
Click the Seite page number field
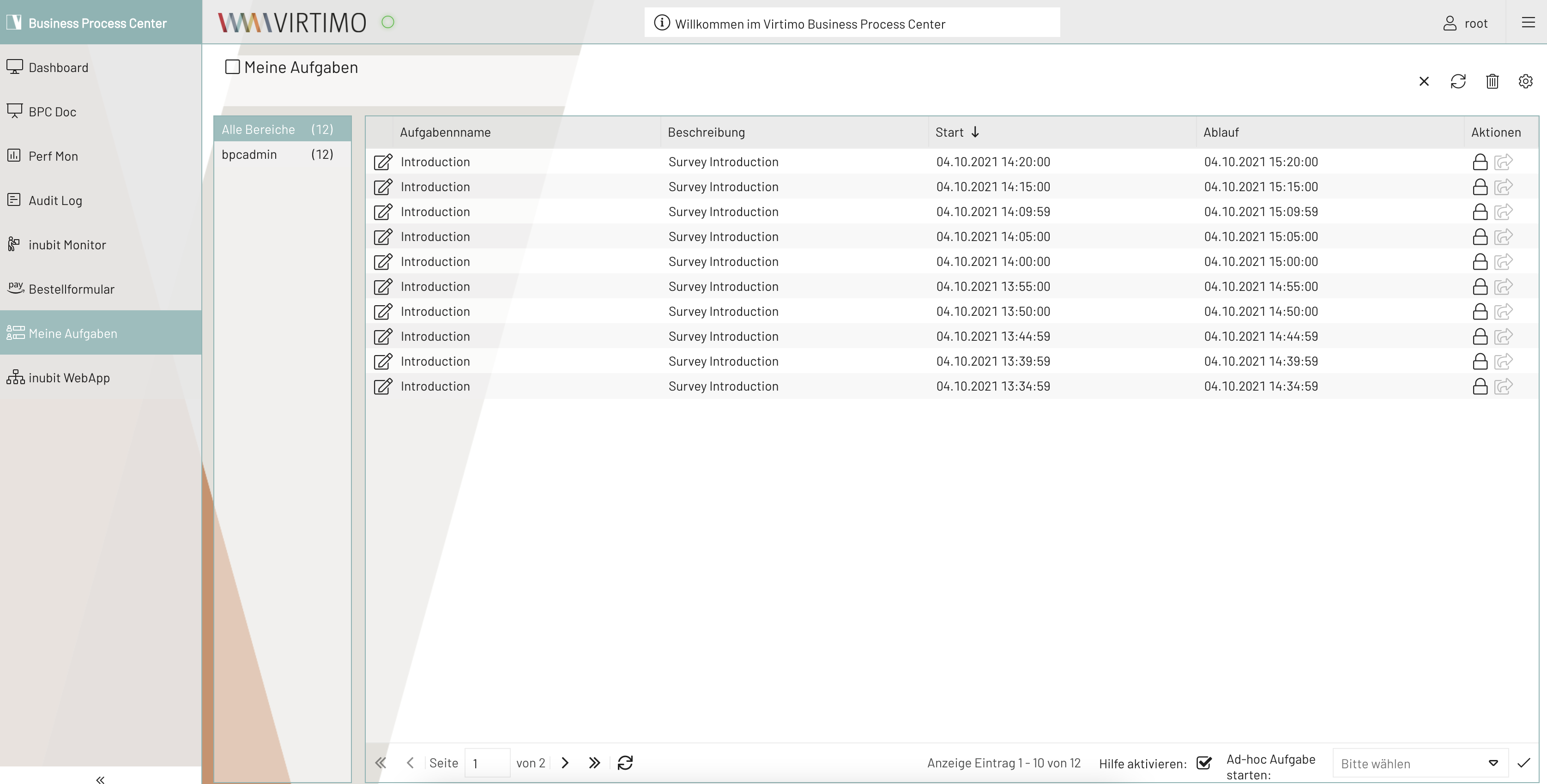click(x=487, y=764)
